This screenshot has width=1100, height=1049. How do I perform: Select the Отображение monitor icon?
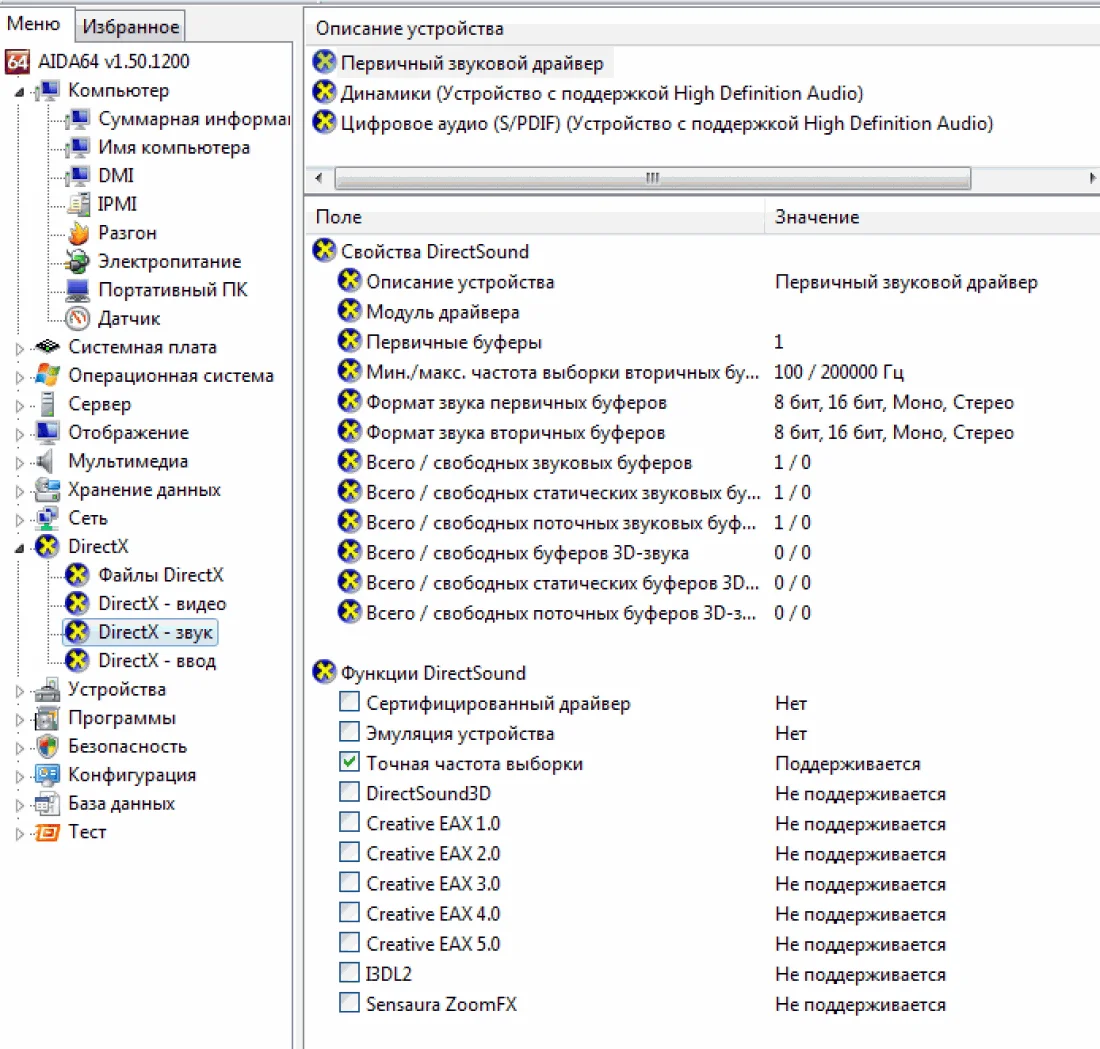[x=48, y=433]
